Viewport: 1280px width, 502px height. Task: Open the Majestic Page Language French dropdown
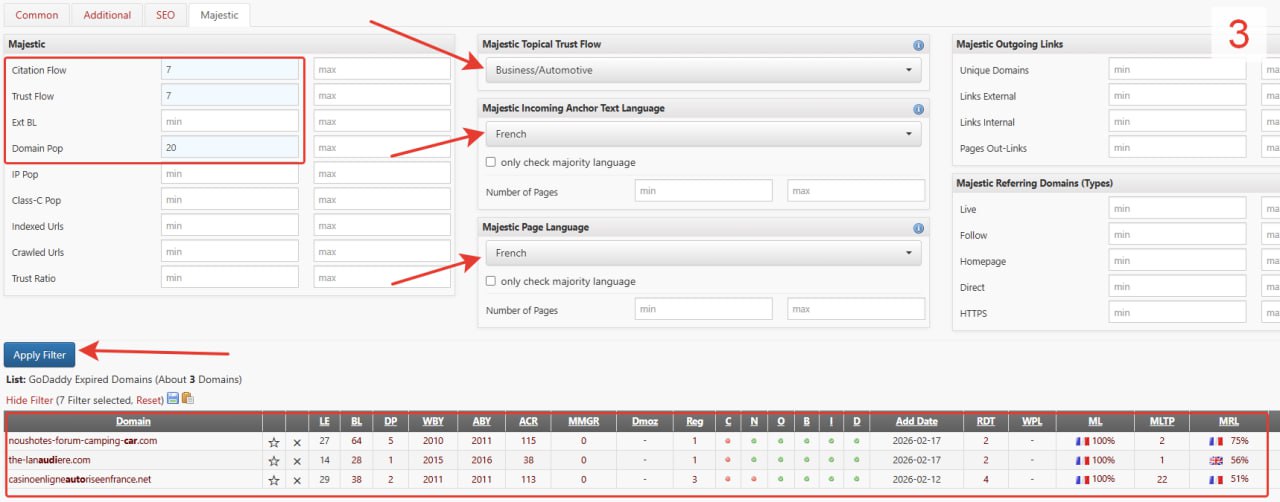(x=703, y=253)
